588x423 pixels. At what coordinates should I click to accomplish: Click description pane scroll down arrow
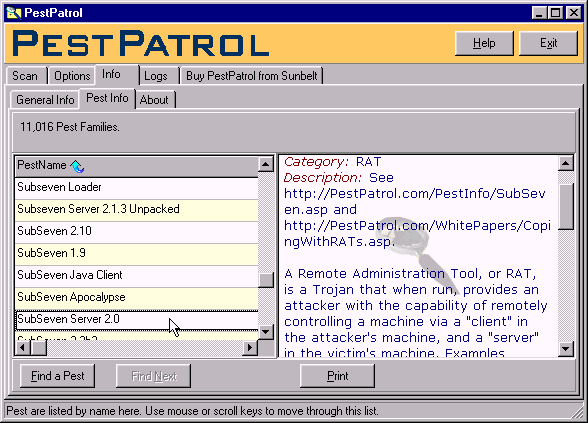(x=566, y=349)
